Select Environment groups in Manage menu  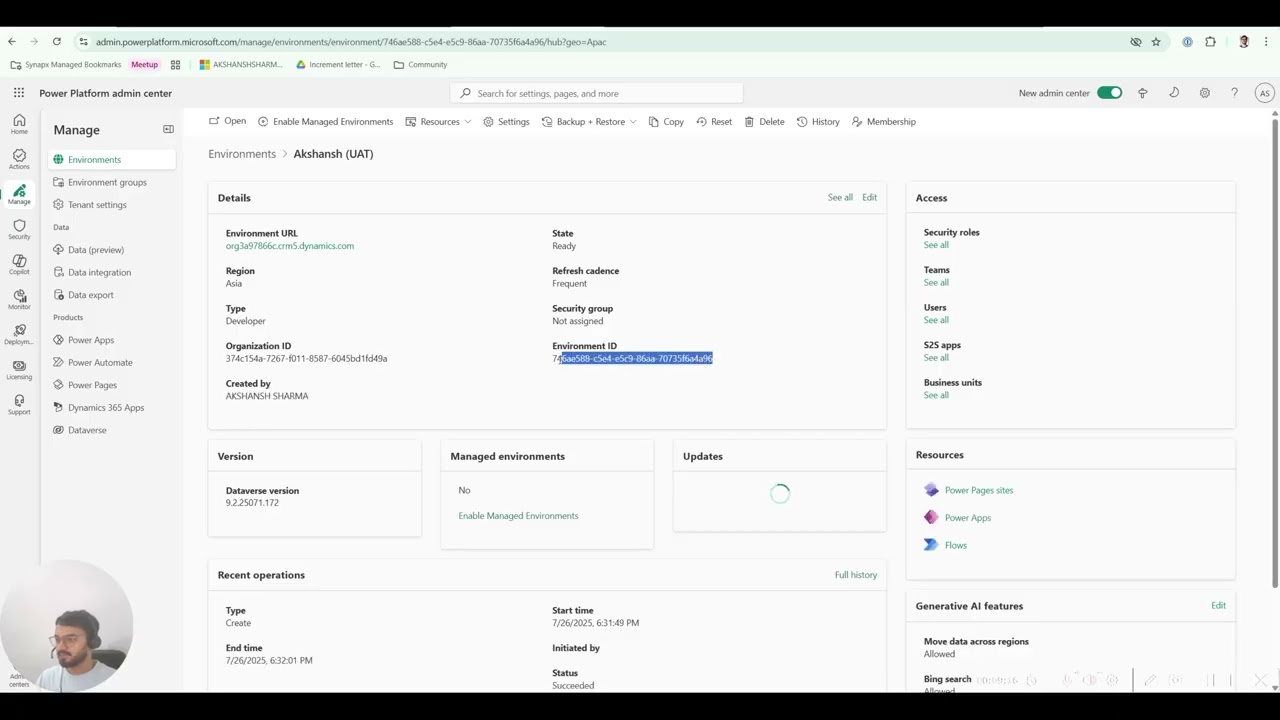[x=112, y=182]
